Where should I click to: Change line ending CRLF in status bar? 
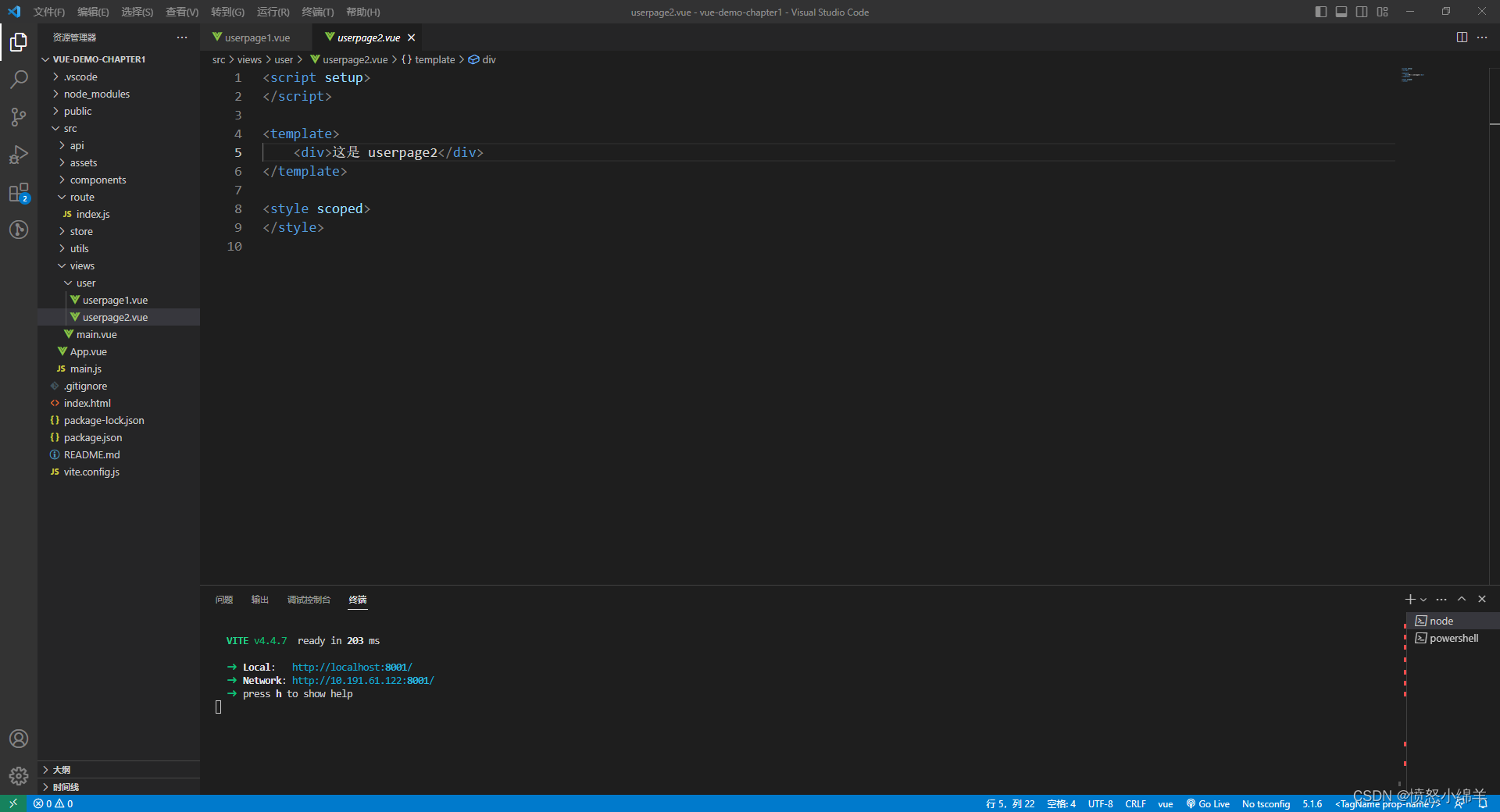(x=1135, y=803)
